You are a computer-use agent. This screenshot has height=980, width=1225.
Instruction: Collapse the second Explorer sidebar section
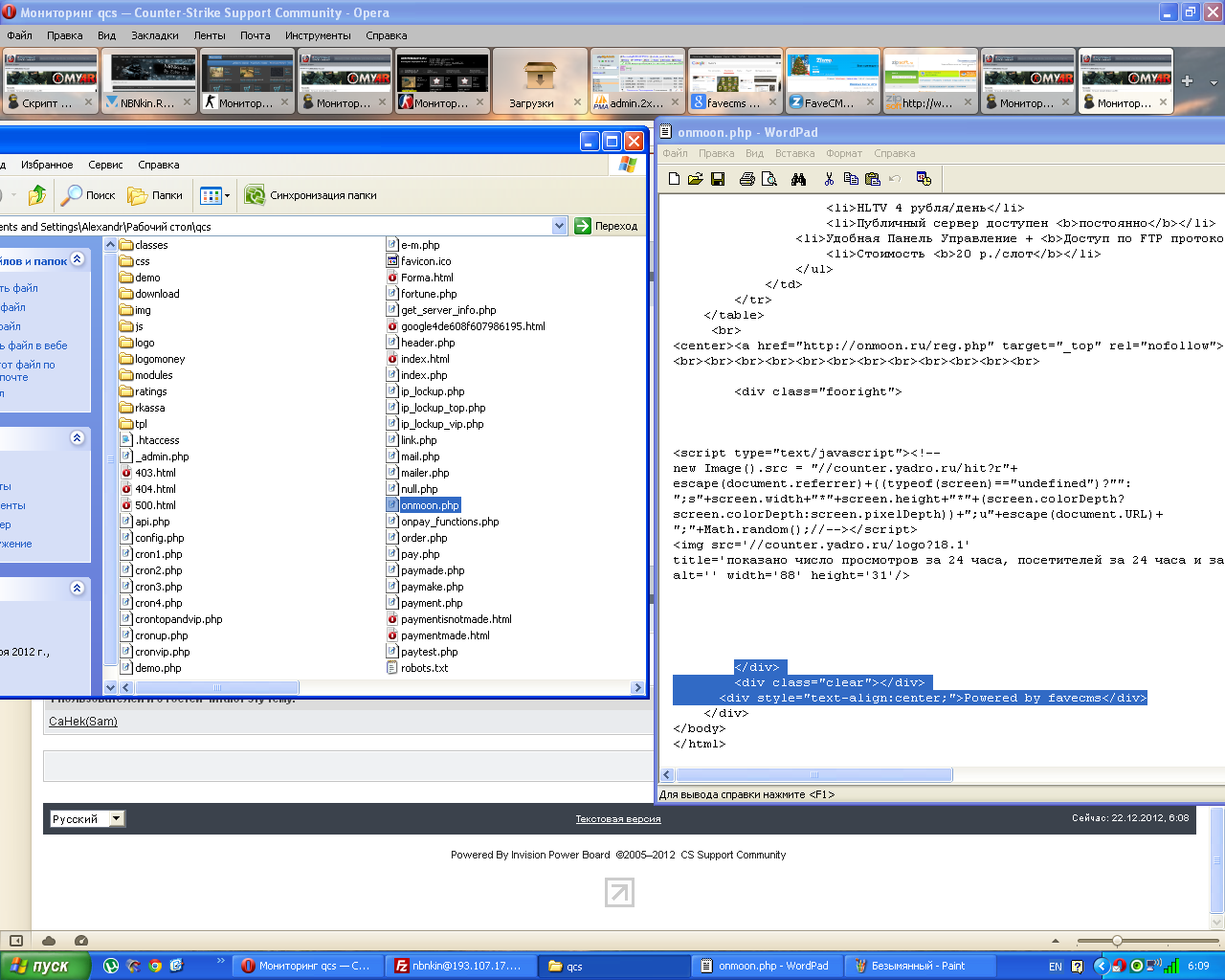pyautogui.click(x=78, y=437)
